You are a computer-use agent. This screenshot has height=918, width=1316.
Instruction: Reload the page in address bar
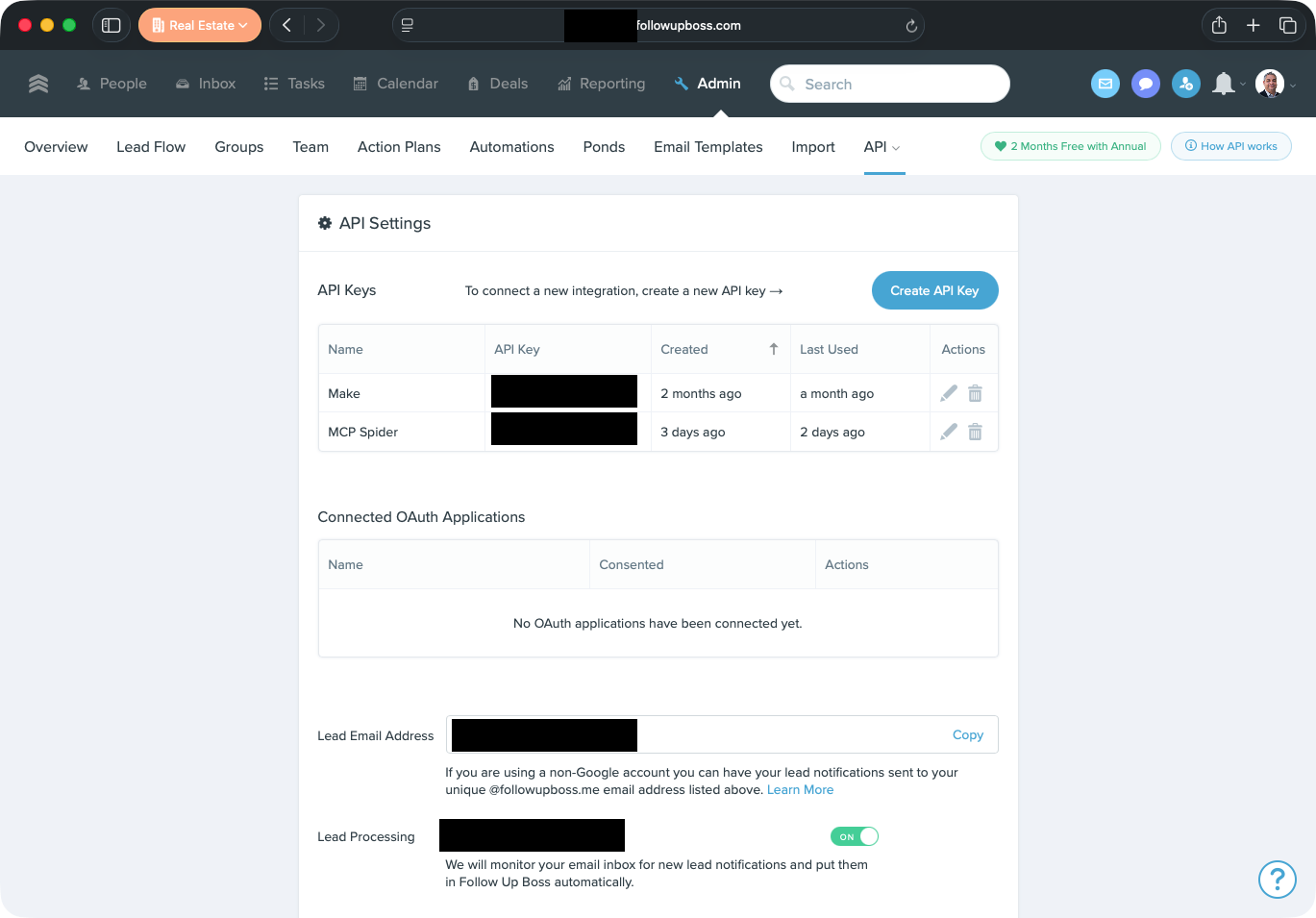(911, 26)
